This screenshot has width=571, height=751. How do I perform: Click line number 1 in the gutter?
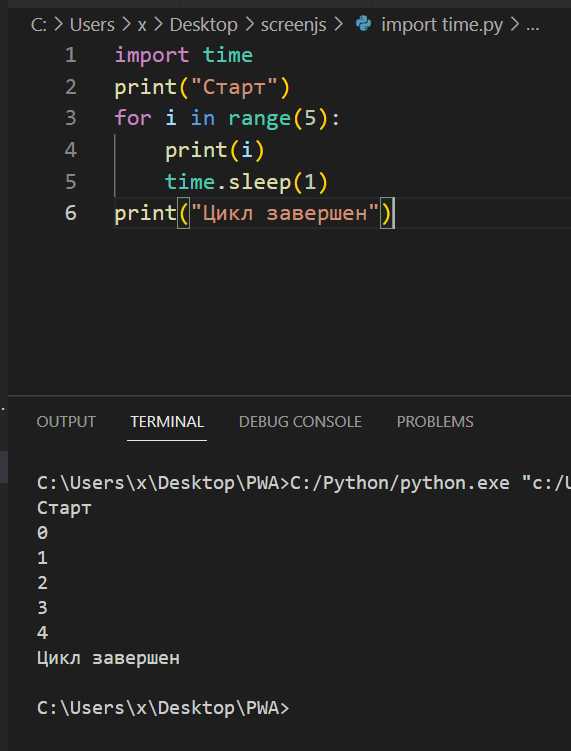click(x=71, y=56)
